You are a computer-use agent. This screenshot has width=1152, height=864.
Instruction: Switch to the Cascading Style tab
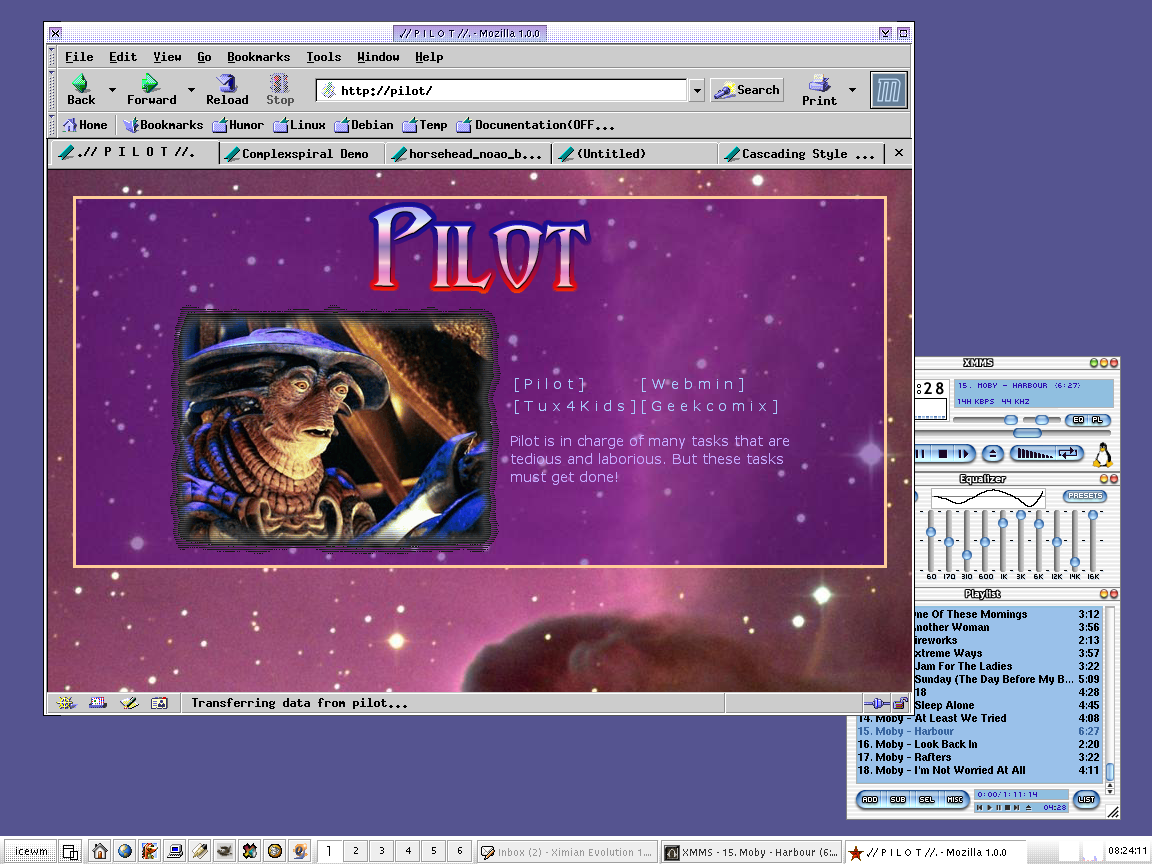[x=800, y=154]
